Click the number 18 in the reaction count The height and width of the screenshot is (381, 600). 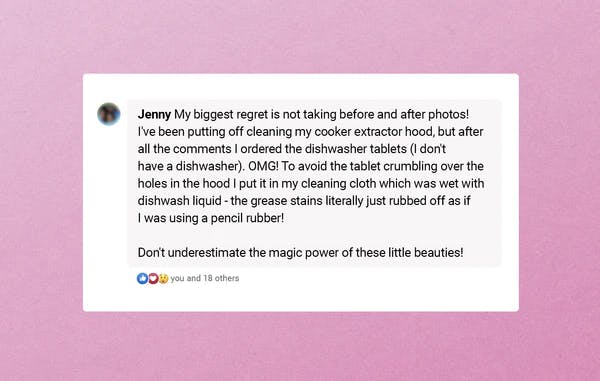pyautogui.click(x=208, y=278)
